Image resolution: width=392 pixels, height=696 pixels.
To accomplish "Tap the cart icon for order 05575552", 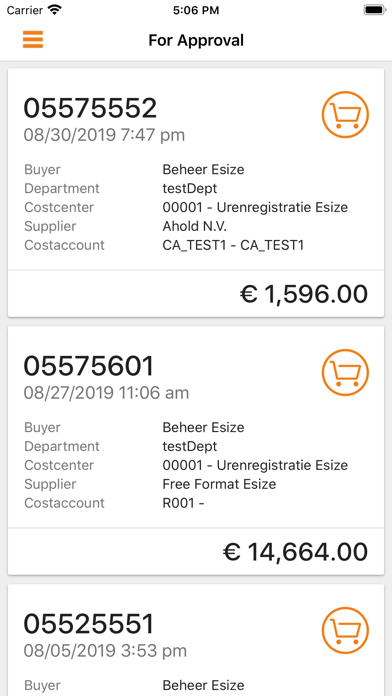I will (x=345, y=115).
